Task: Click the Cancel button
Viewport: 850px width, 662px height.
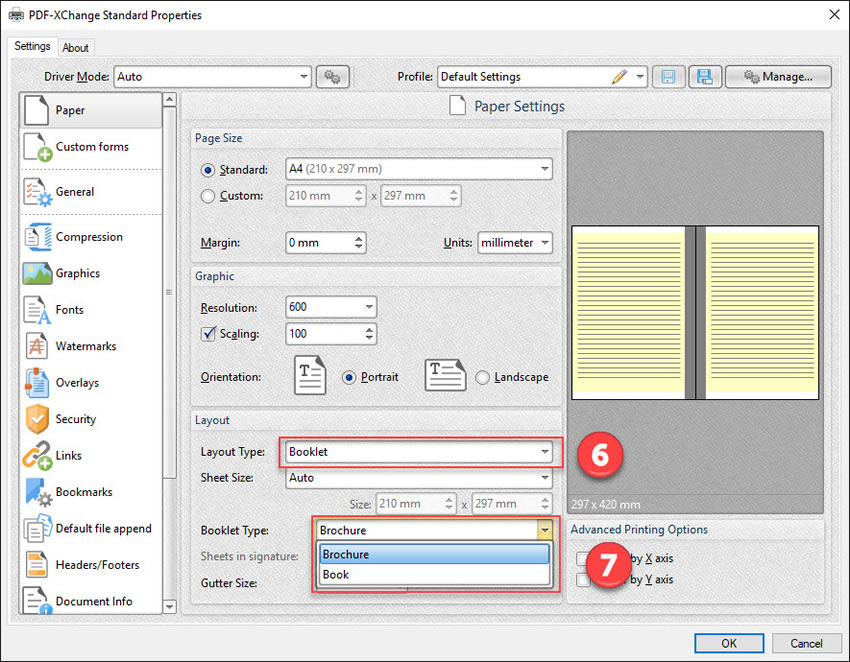Action: point(806,644)
